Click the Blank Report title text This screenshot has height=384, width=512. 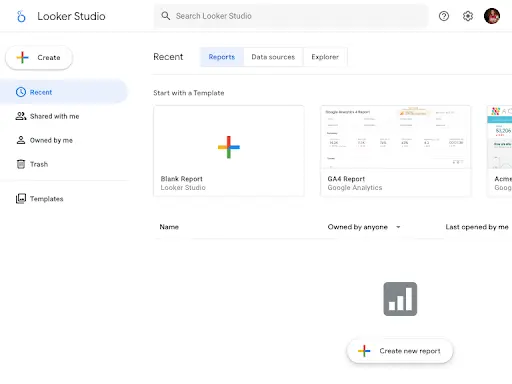point(181,179)
